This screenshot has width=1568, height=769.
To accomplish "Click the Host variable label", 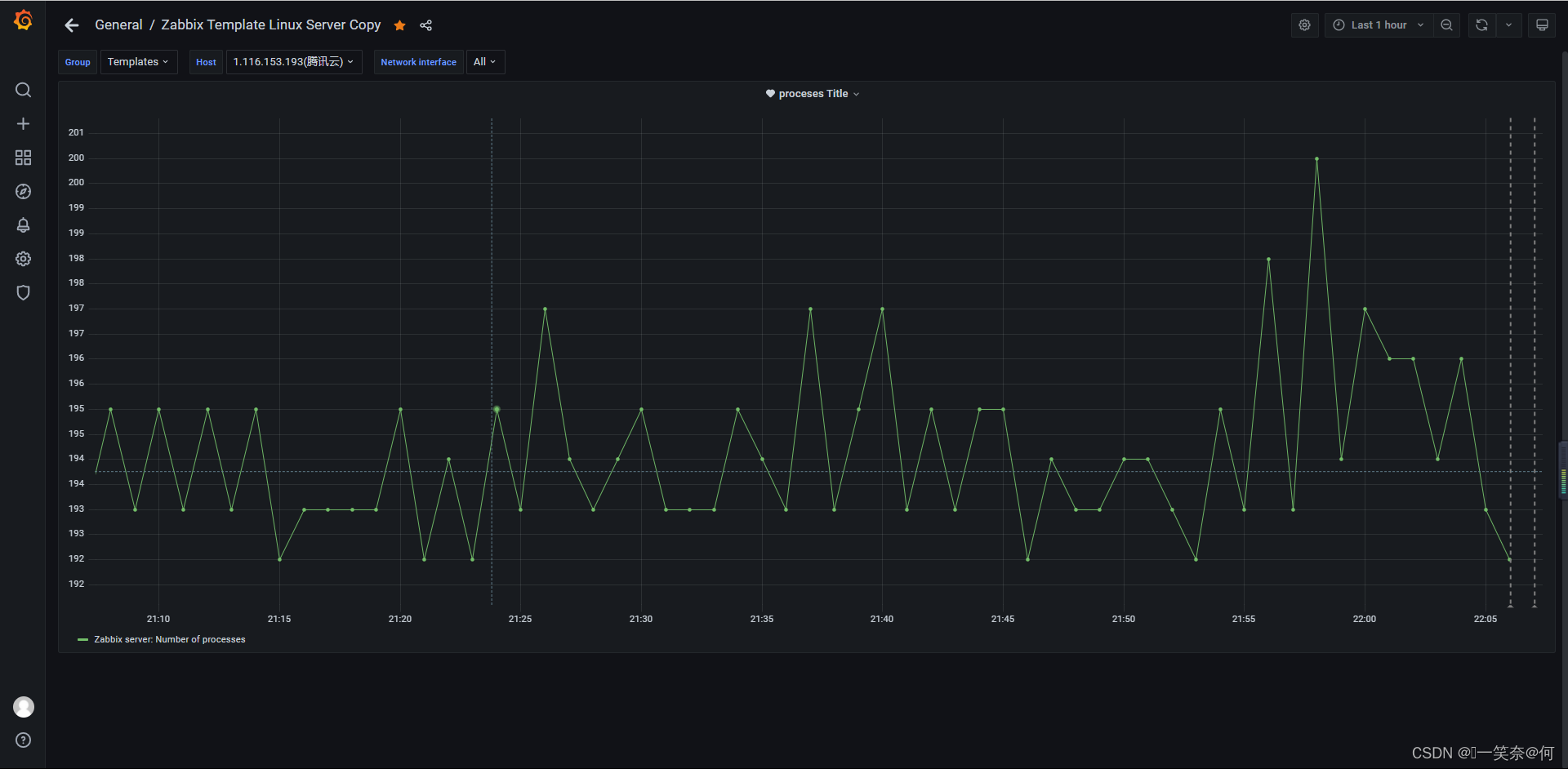I will pos(206,62).
